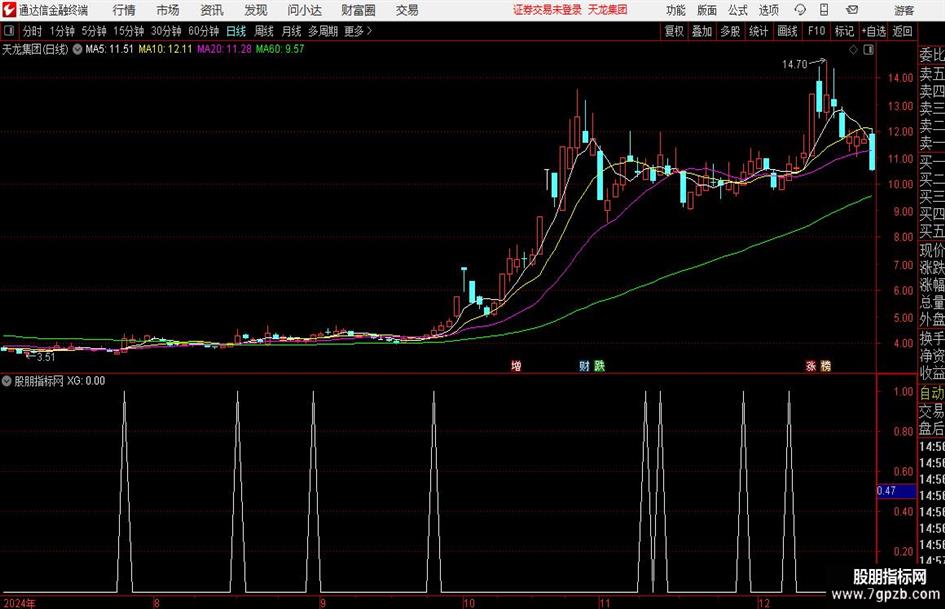Toggle the right info panel icon above the chart
This screenshot has height=609, width=945.
868,50
